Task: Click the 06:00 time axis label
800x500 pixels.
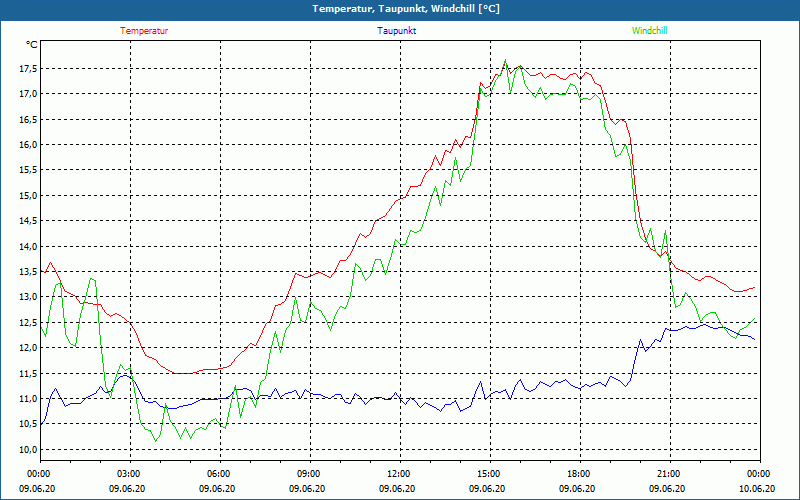Action: (220, 474)
